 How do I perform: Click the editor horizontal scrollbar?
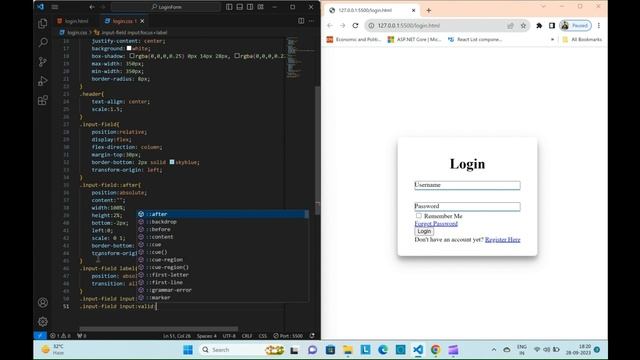tap(158, 329)
